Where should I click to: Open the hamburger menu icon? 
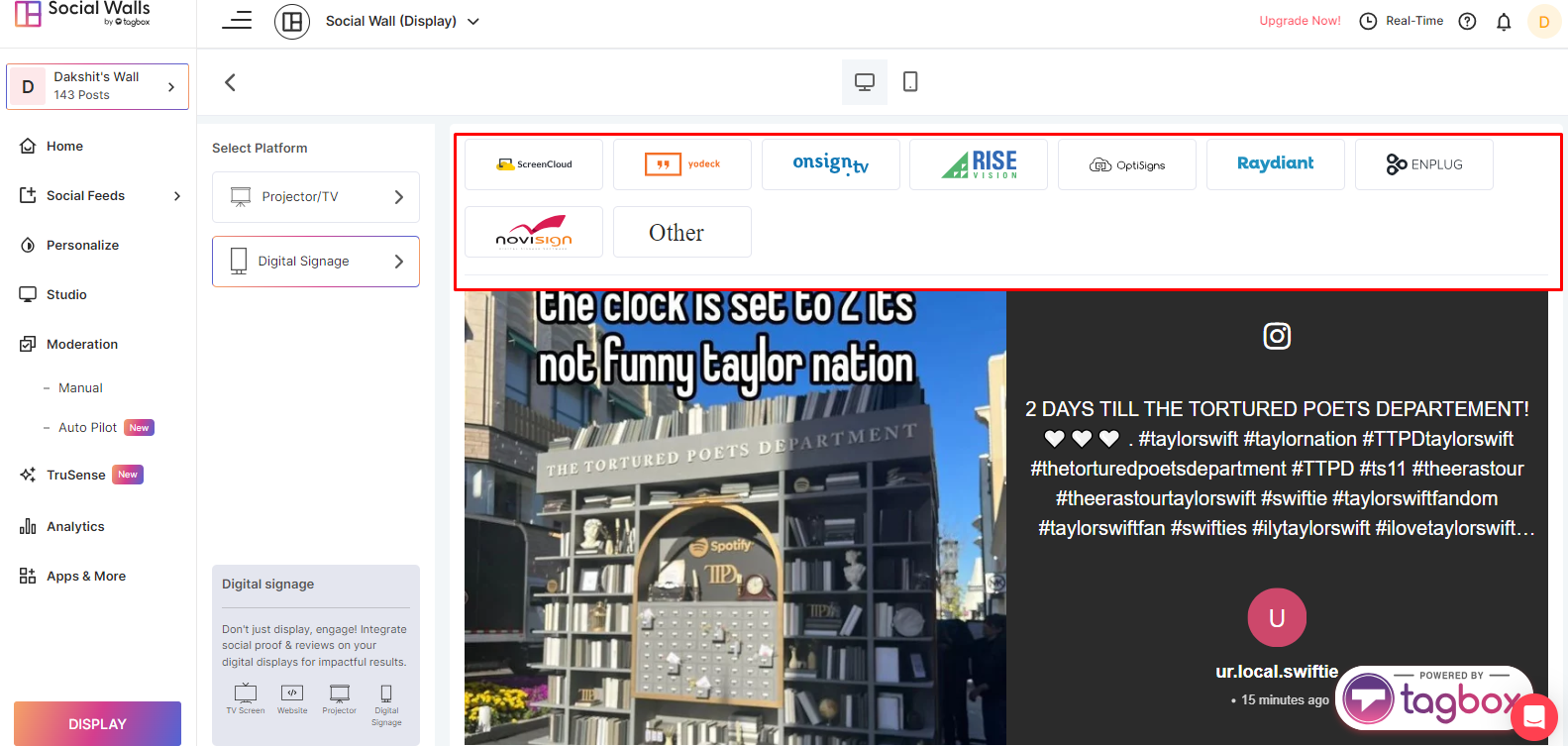237,21
